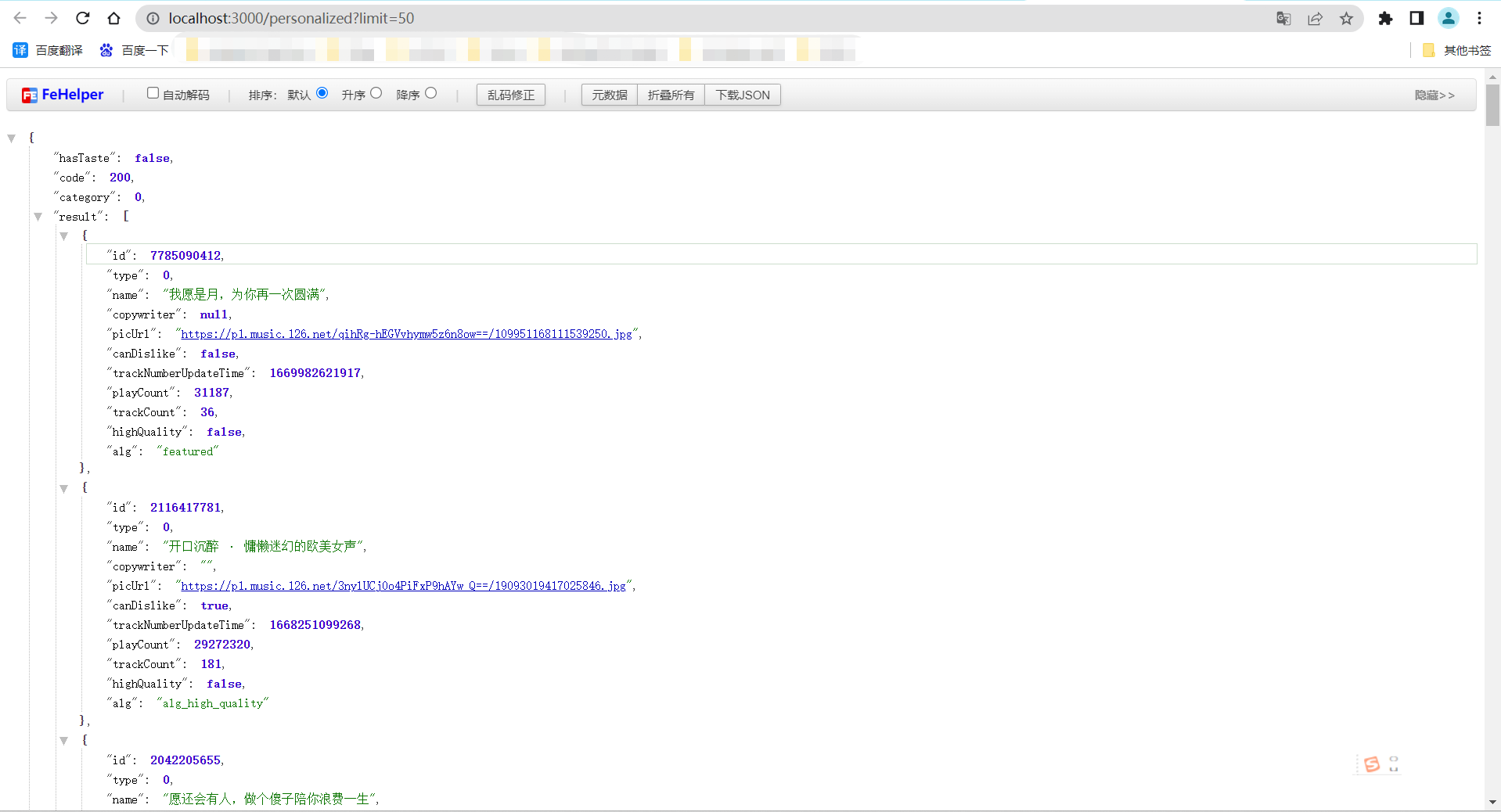Screen dimensions: 1501x812
Task: Go back to the previous page
Action: [x=20, y=18]
